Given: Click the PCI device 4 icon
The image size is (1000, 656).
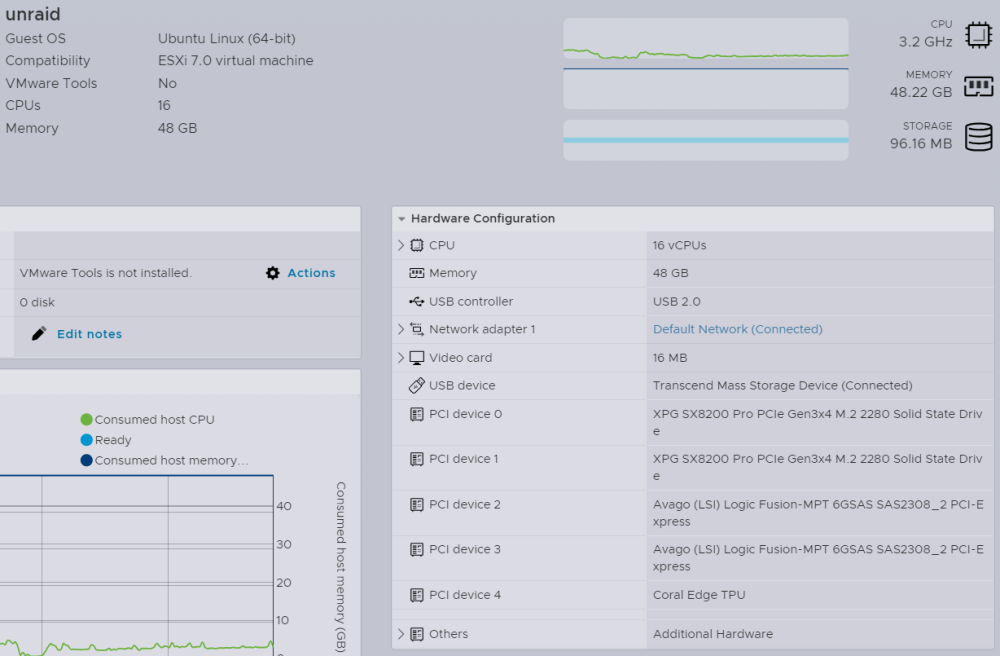Looking at the screenshot, I should (x=416, y=595).
